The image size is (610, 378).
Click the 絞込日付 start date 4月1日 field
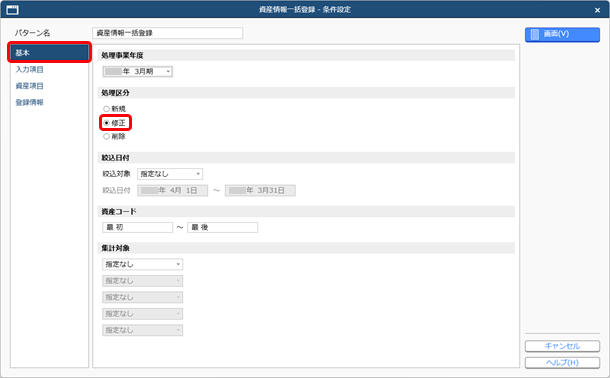click(x=173, y=191)
